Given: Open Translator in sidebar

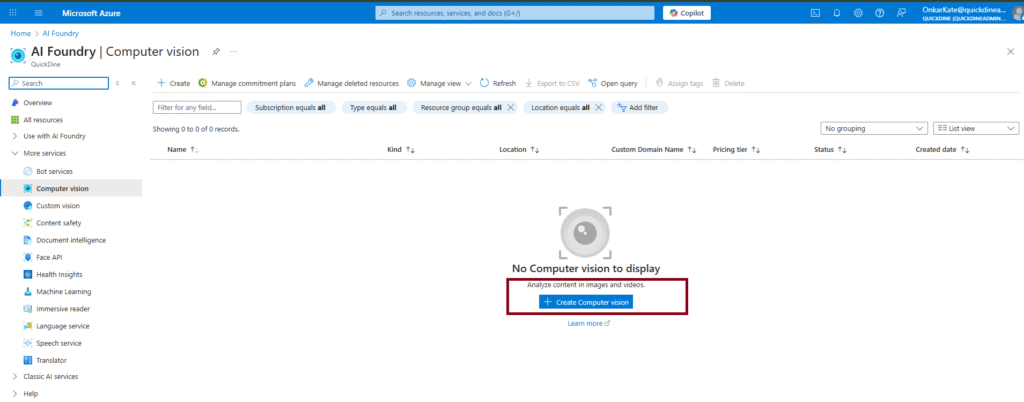Looking at the screenshot, I should click(51, 360).
